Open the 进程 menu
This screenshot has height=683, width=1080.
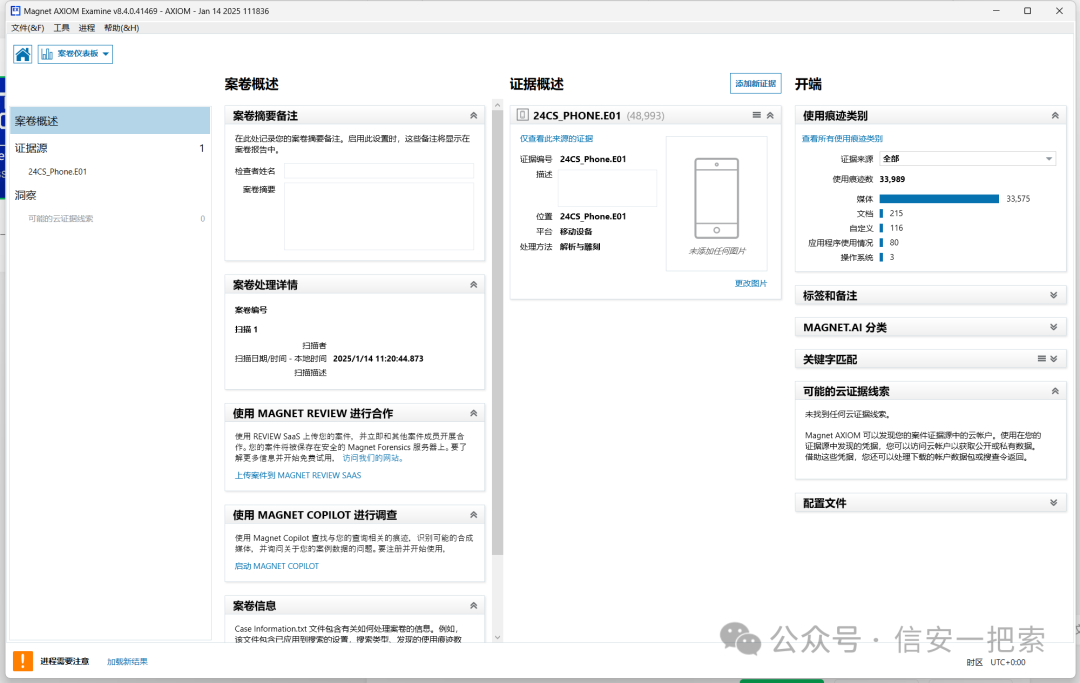pyautogui.click(x=87, y=28)
